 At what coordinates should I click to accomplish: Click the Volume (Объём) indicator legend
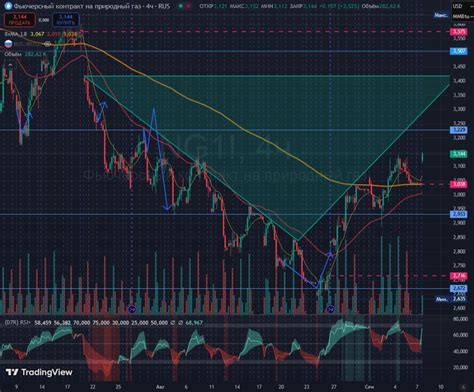[x=13, y=54]
